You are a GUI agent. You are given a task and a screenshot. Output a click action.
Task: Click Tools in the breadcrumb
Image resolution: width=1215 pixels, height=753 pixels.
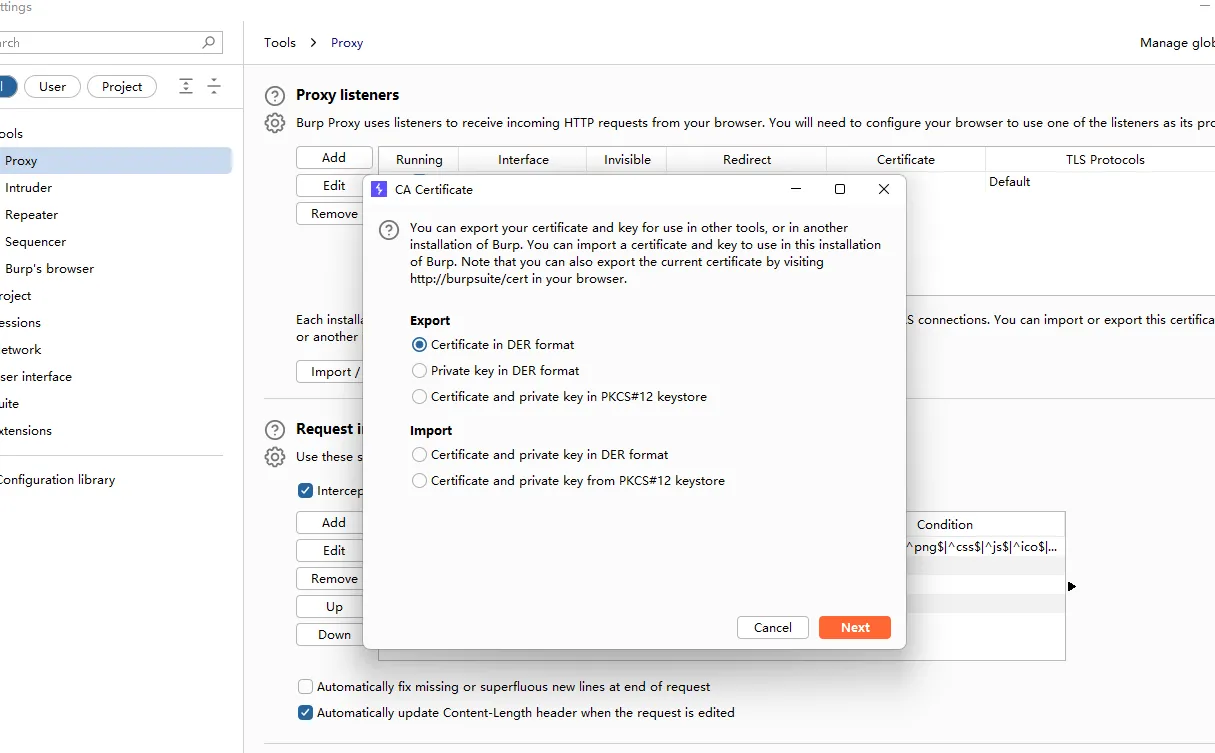280,43
